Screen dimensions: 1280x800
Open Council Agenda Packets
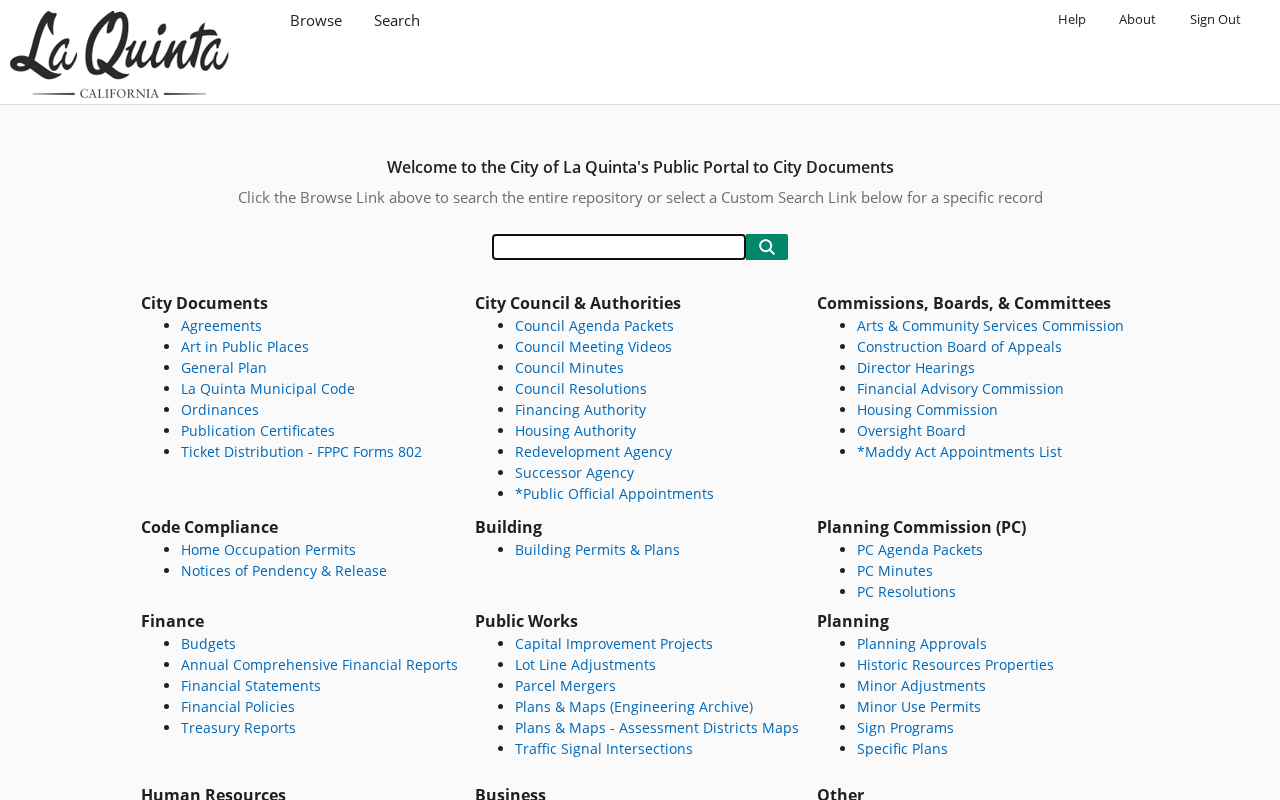(x=594, y=326)
